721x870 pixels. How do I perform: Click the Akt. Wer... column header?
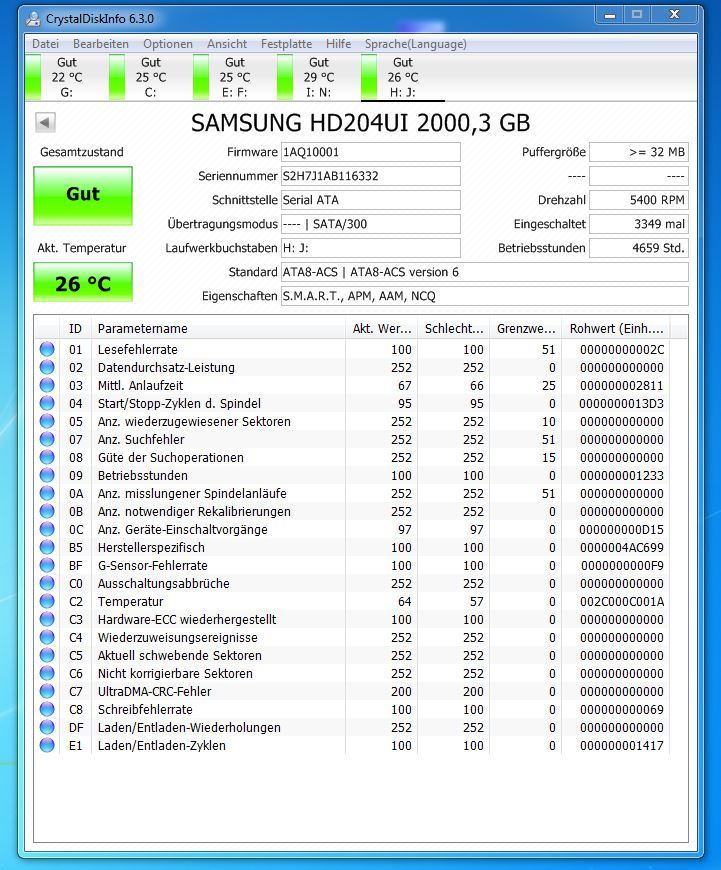pos(381,328)
